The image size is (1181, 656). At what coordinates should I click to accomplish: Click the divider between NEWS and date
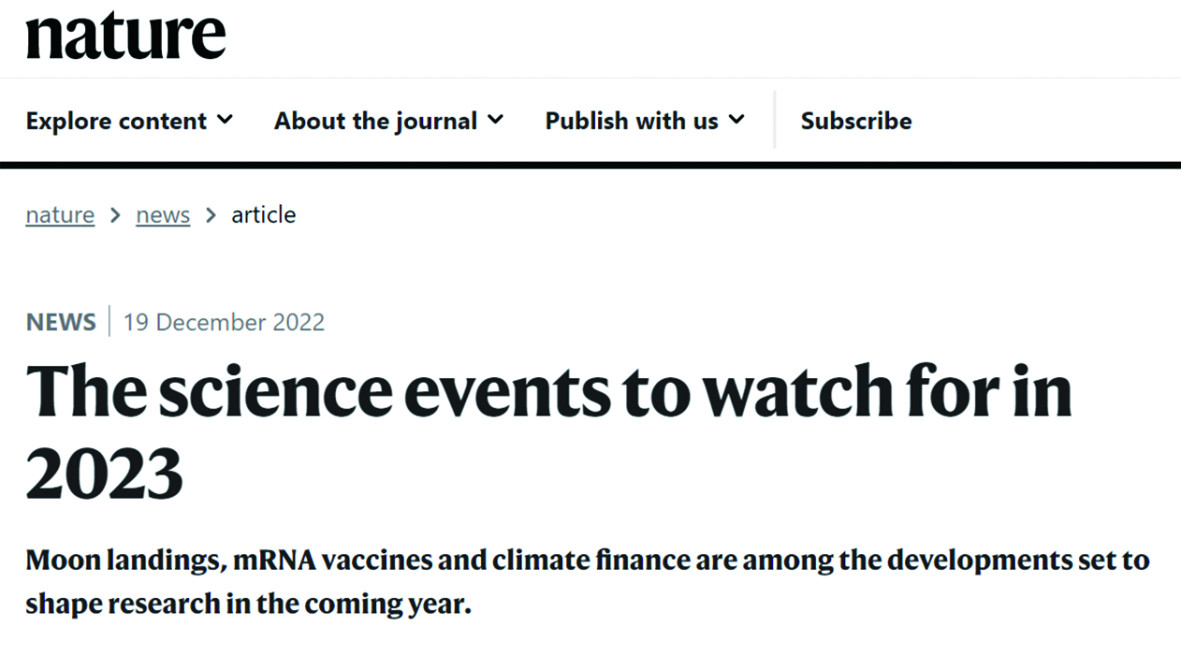pyautogui.click(x=110, y=322)
